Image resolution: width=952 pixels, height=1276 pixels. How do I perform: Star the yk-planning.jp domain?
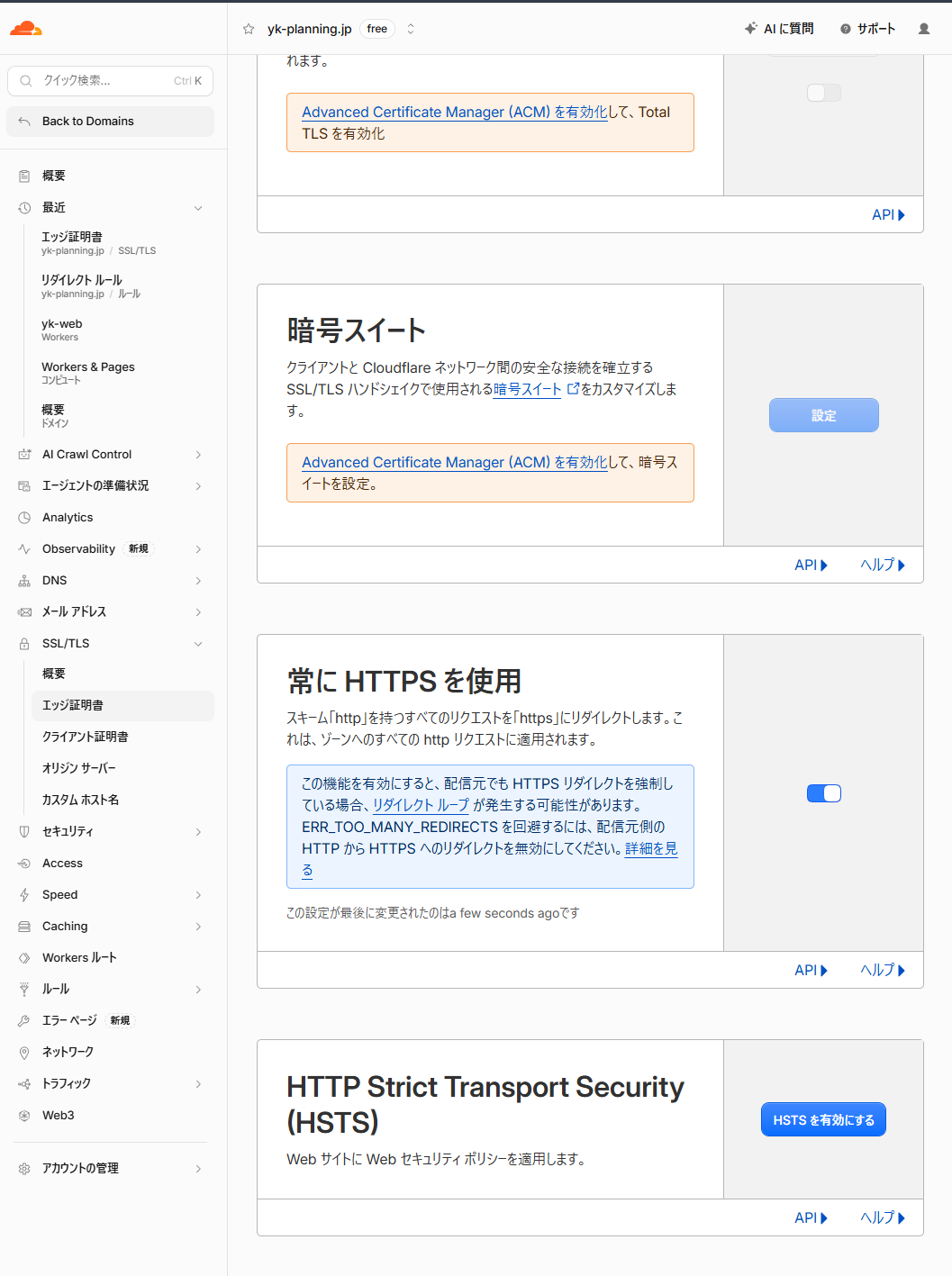(x=249, y=29)
